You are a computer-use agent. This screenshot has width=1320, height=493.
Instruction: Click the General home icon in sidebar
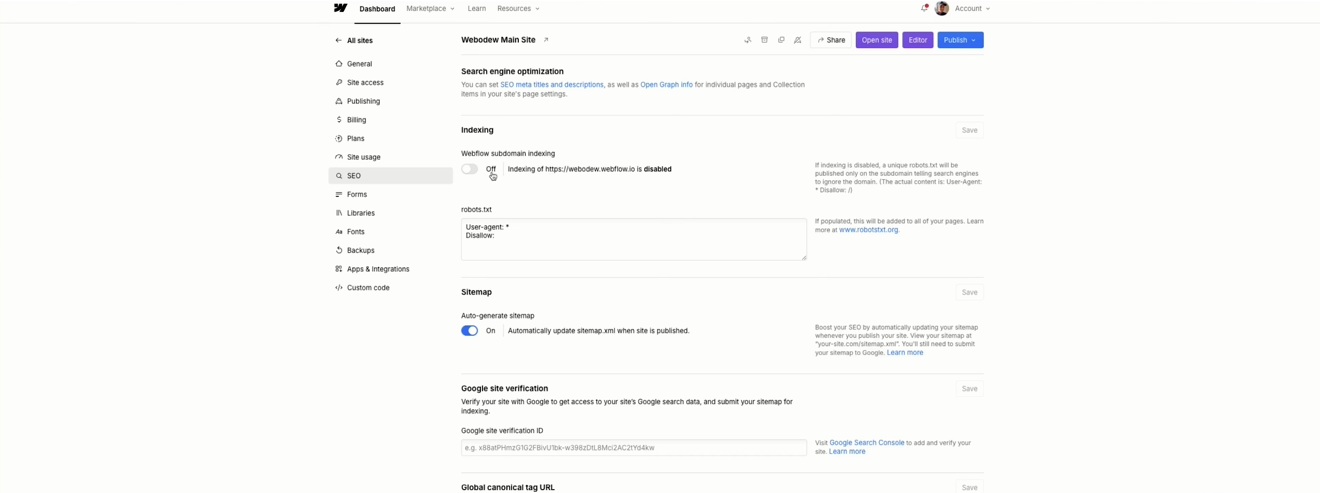339,64
